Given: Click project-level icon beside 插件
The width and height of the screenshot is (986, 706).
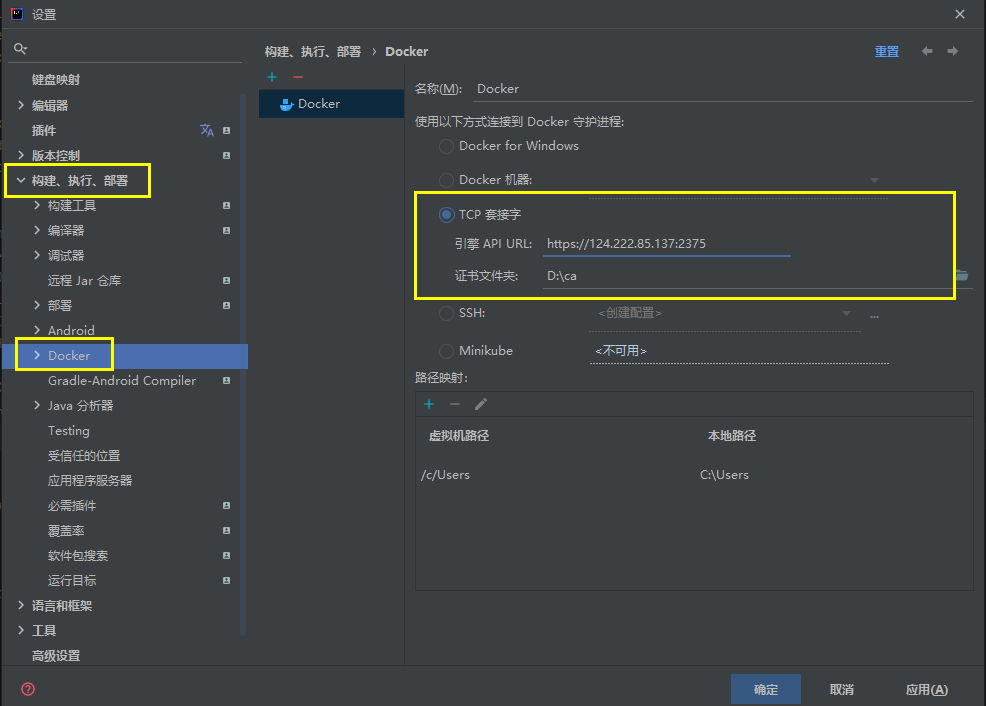Looking at the screenshot, I should pyautogui.click(x=226, y=131).
